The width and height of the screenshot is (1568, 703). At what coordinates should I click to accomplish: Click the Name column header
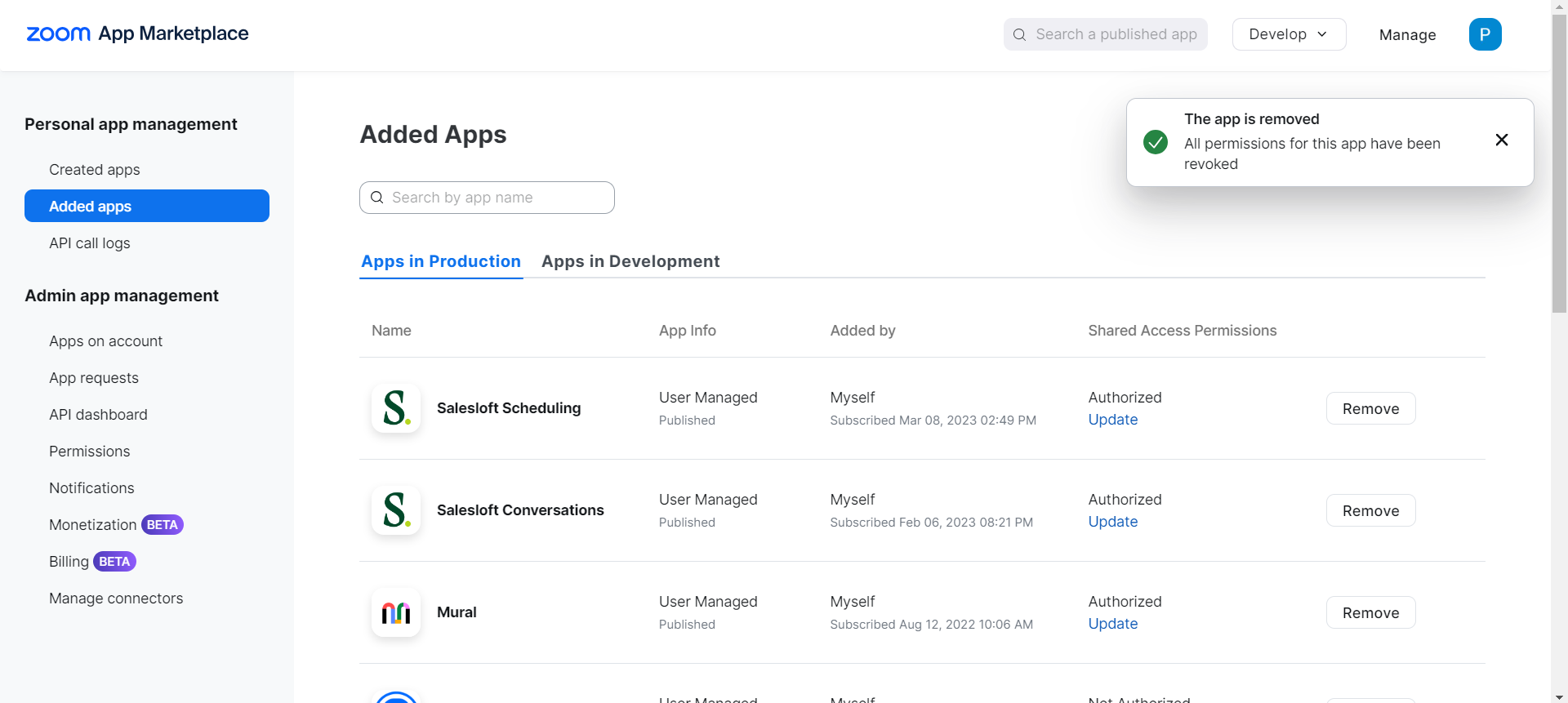(x=391, y=331)
